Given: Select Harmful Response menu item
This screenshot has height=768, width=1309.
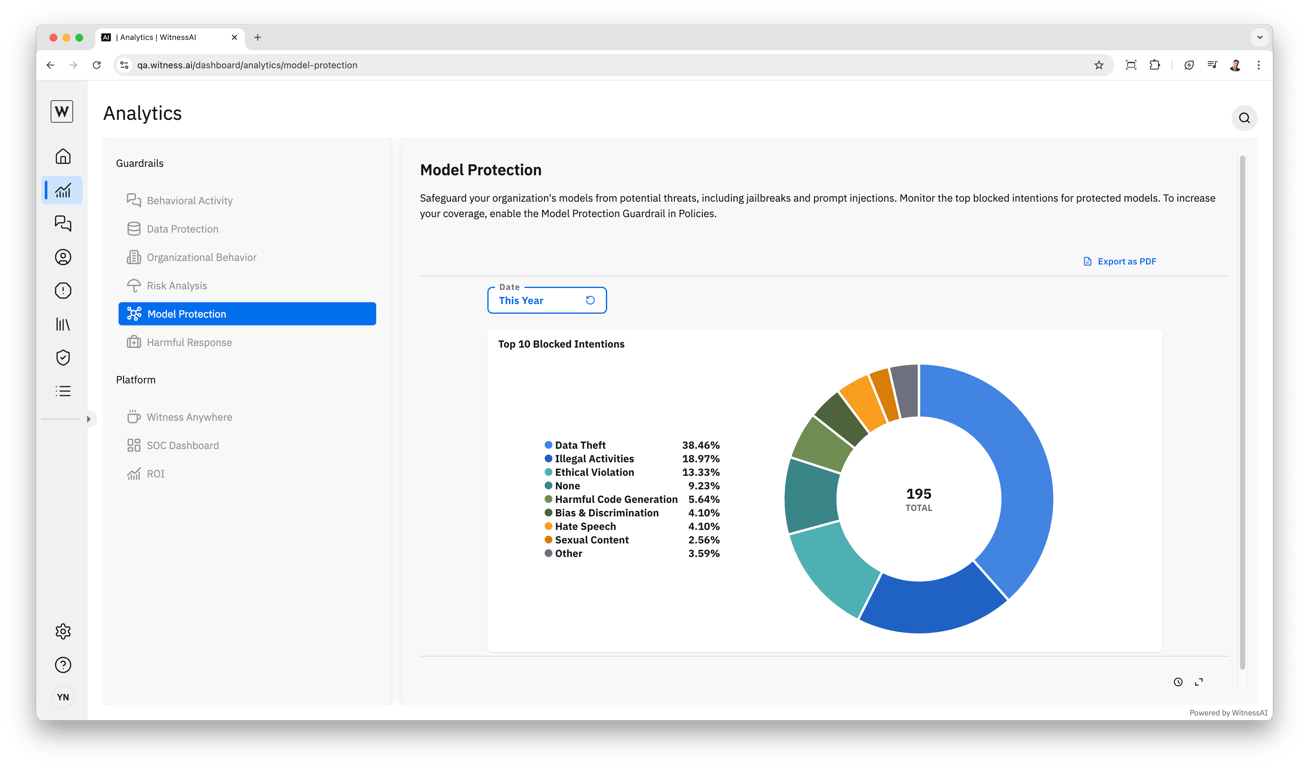Looking at the screenshot, I should click(x=247, y=342).
